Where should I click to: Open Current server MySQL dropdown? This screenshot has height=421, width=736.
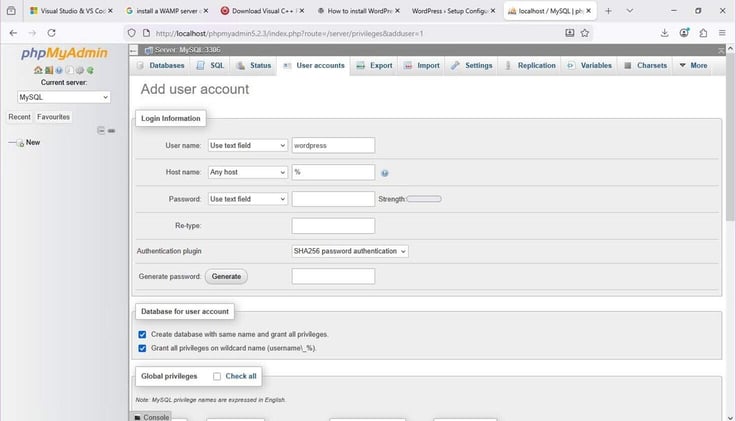click(x=64, y=97)
